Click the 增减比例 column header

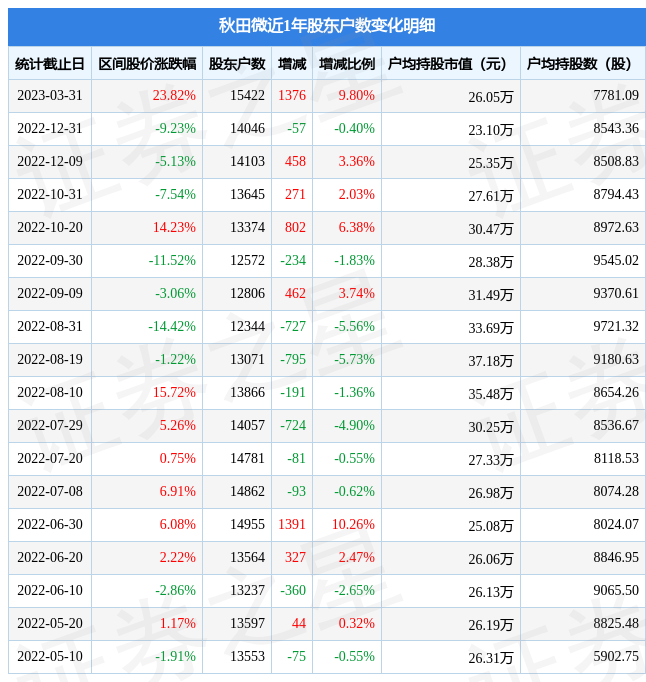[347, 64]
